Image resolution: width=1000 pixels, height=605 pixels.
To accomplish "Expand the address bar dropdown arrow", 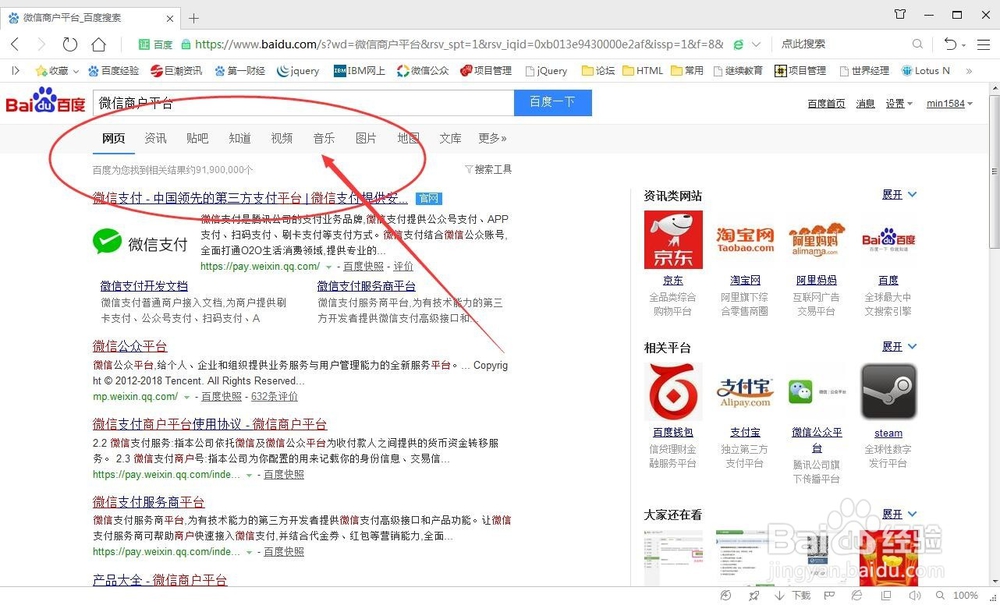I will [756, 44].
